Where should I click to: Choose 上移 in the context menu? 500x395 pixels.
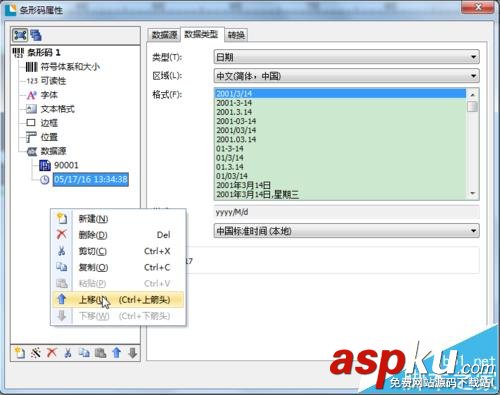tap(118, 300)
